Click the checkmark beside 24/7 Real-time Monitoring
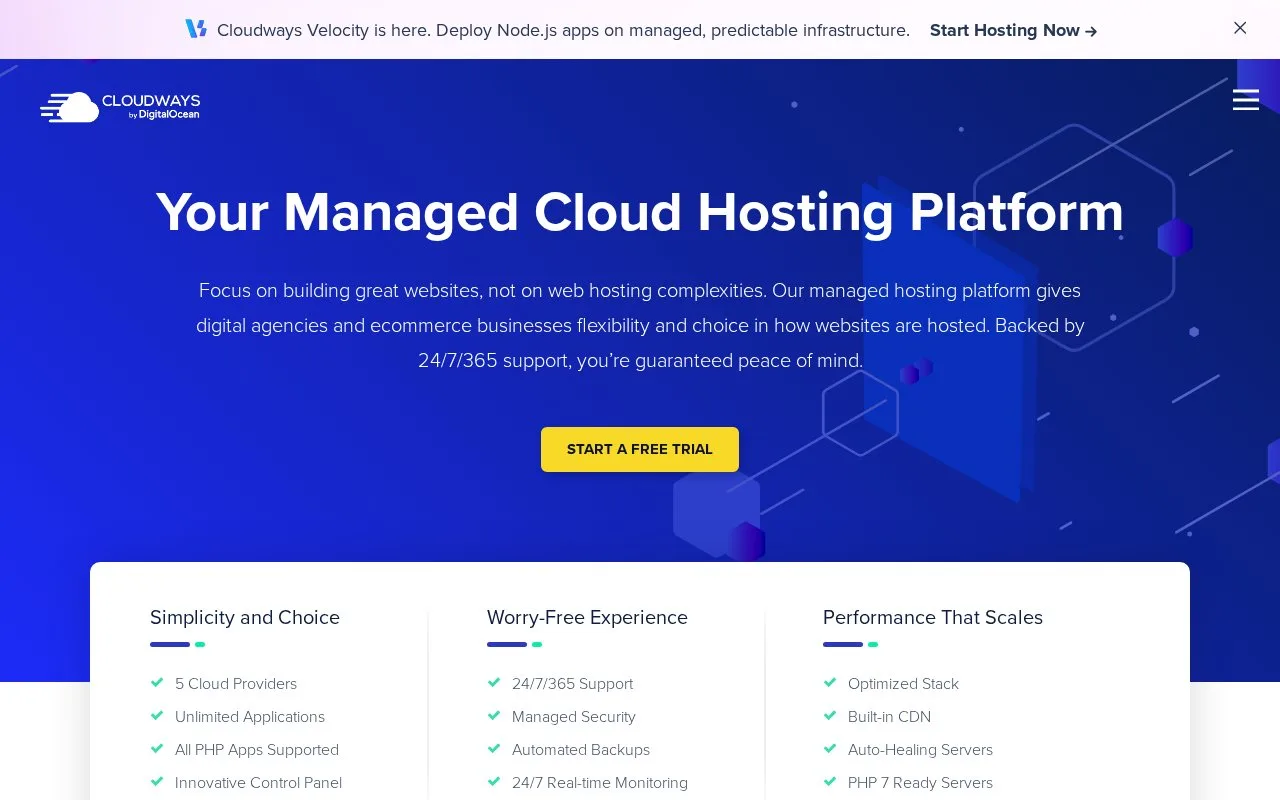This screenshot has height=800, width=1280. (494, 782)
